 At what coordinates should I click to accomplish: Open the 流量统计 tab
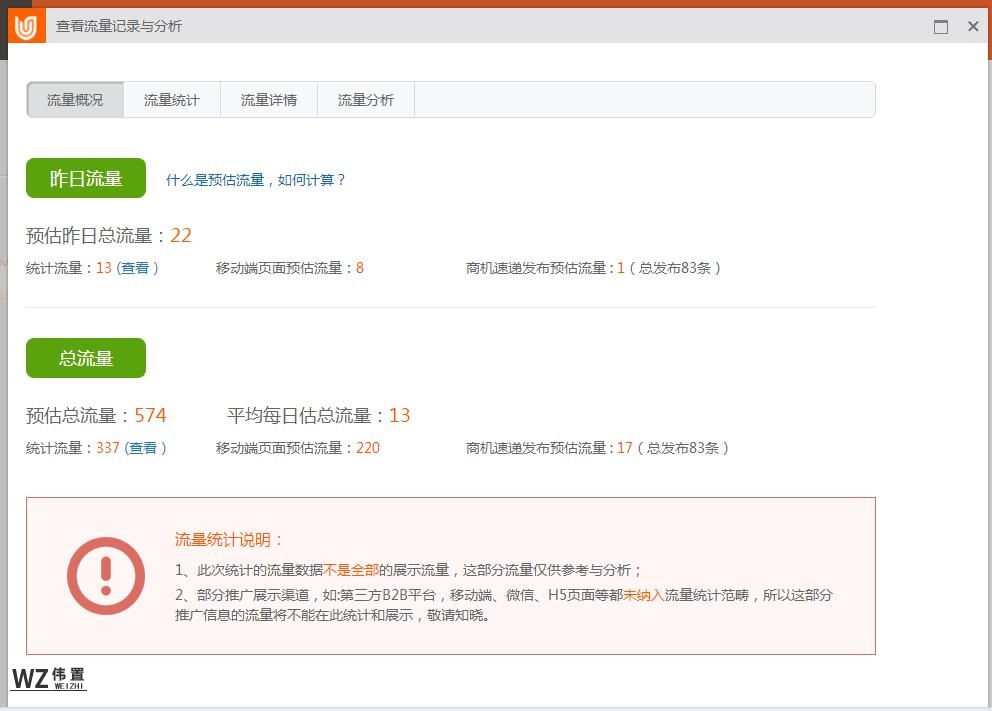172,100
